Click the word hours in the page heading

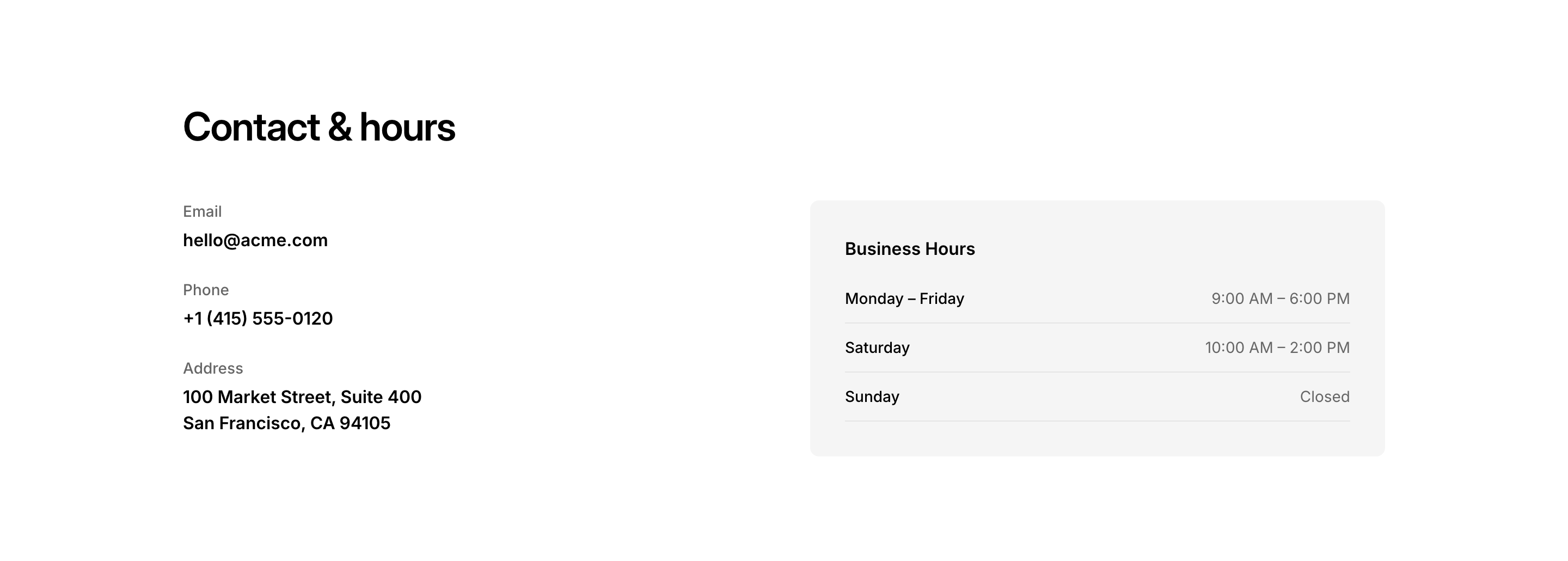tap(407, 127)
